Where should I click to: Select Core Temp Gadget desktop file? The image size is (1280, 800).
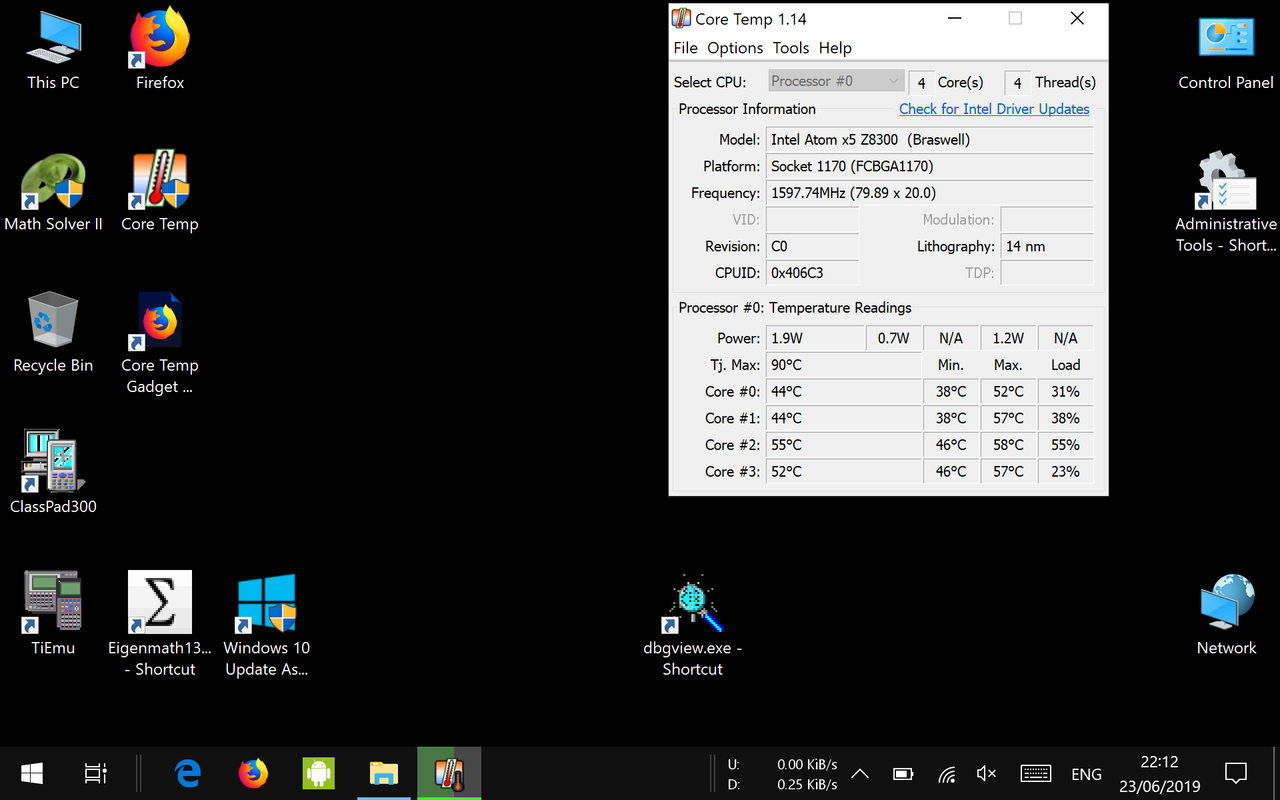160,343
